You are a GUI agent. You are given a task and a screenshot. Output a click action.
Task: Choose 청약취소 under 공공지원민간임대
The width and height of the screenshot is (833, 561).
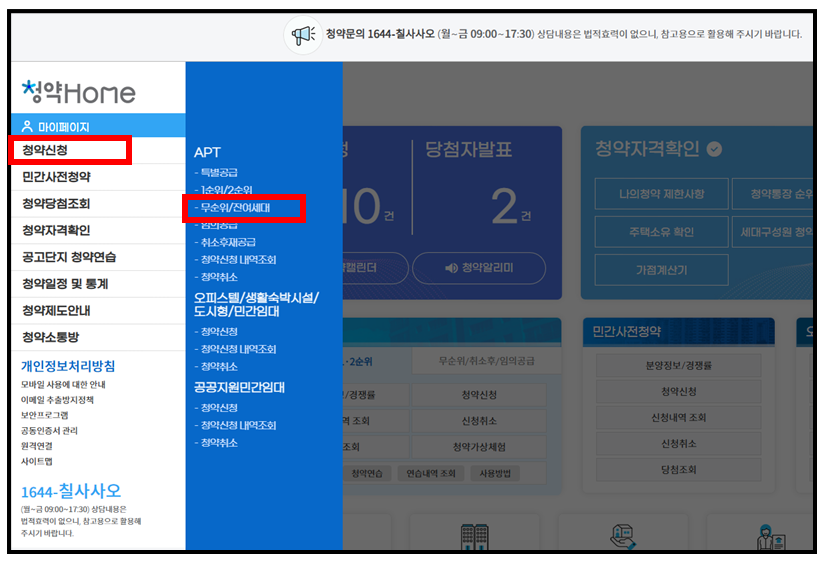coord(216,443)
